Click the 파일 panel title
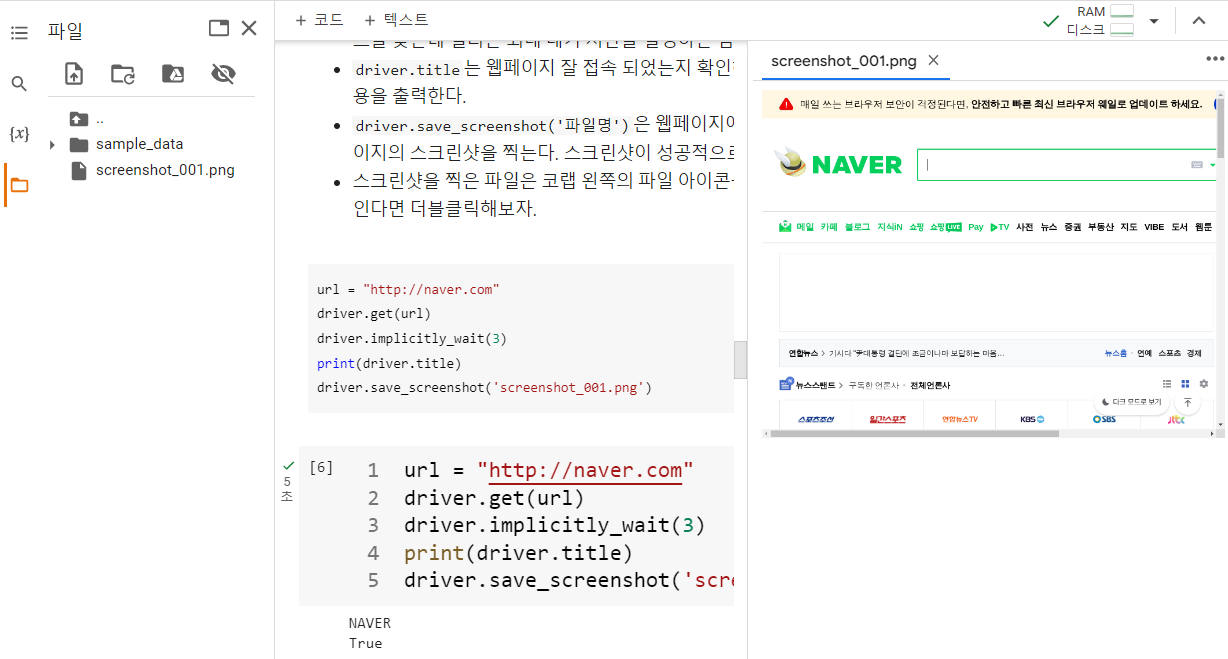This screenshot has width=1228, height=659. [x=65, y=29]
